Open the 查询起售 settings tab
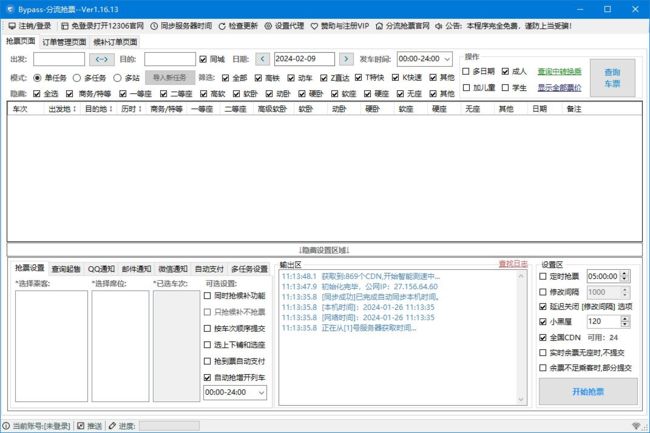The image size is (650, 433). click(66, 269)
